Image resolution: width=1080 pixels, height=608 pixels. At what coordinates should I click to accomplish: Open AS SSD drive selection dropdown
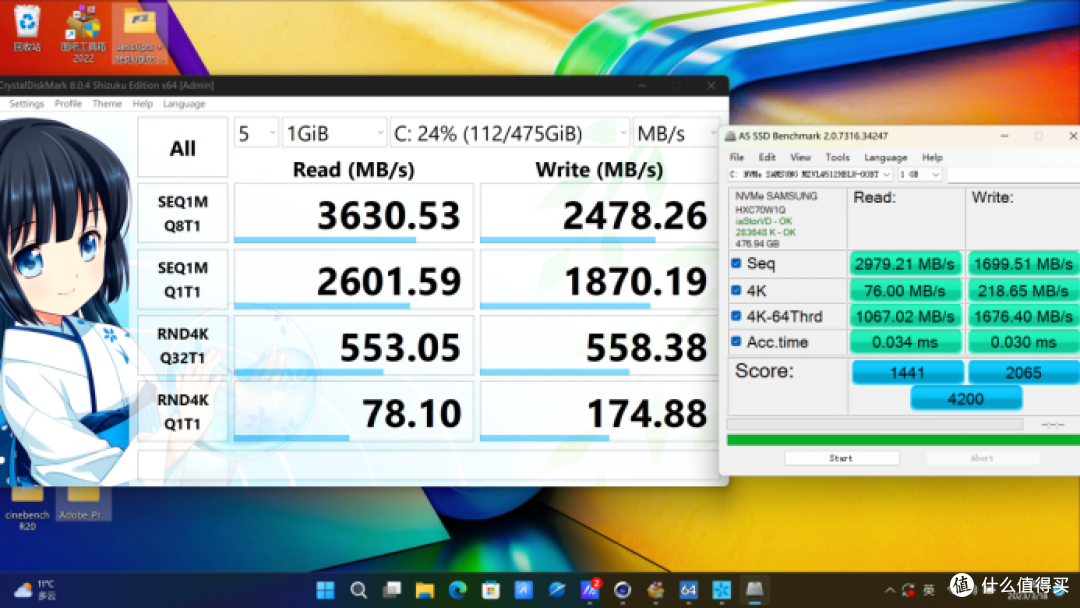[x=810, y=175]
